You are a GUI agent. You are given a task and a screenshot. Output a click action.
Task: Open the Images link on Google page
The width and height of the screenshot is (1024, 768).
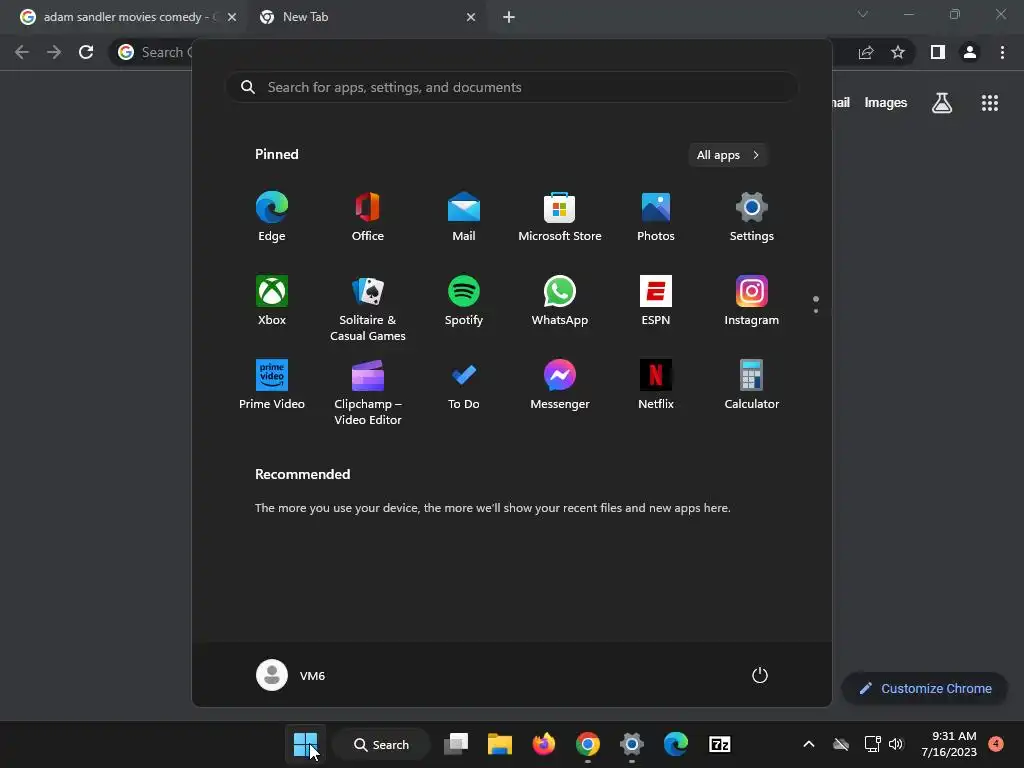(x=886, y=103)
